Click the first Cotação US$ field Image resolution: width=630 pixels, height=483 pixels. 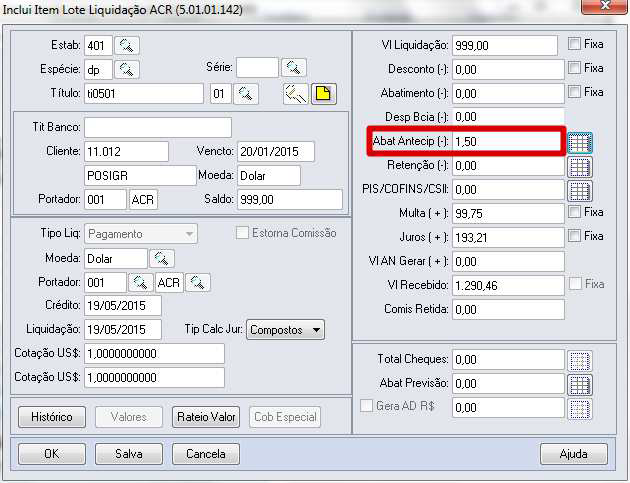pyautogui.click(x=154, y=354)
